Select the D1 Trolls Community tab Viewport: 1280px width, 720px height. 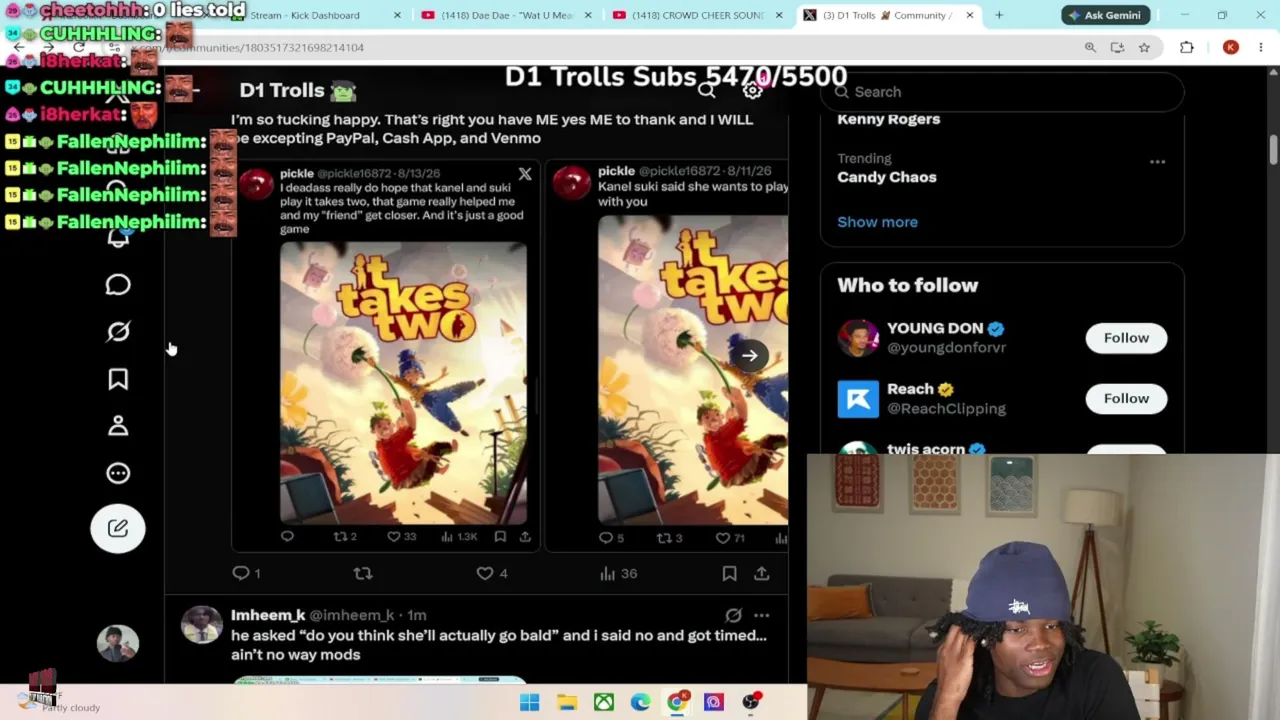889,15
